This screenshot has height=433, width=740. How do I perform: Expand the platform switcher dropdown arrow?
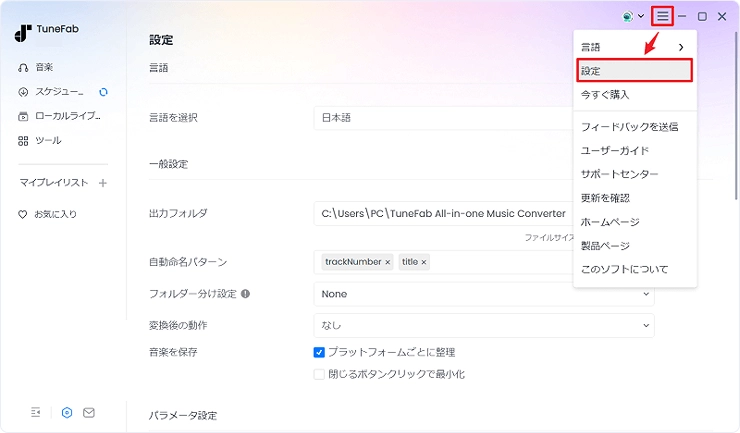pyautogui.click(x=641, y=16)
